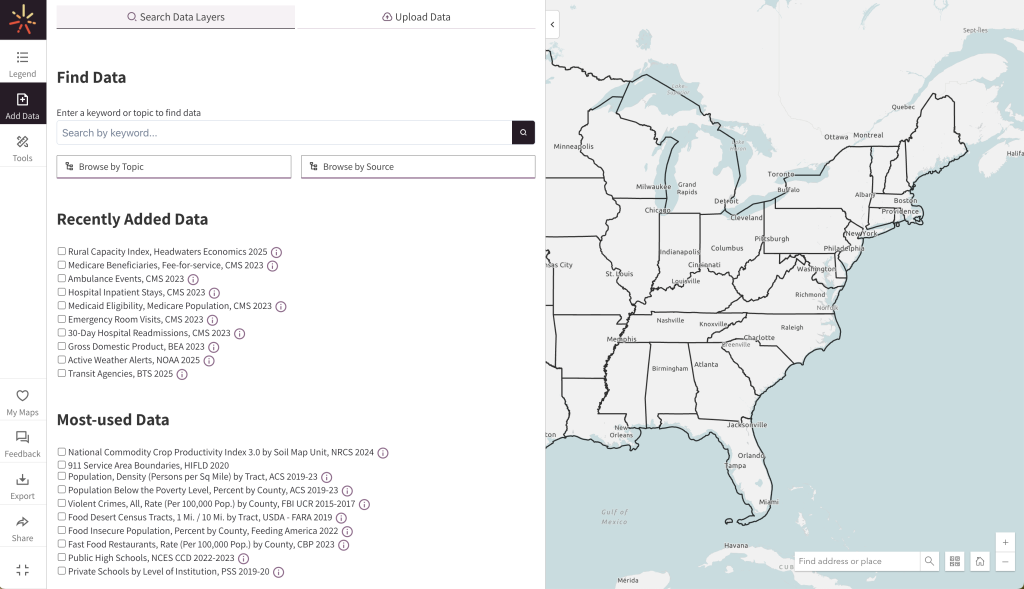Click the basemap gallery grid icon

coord(955,561)
